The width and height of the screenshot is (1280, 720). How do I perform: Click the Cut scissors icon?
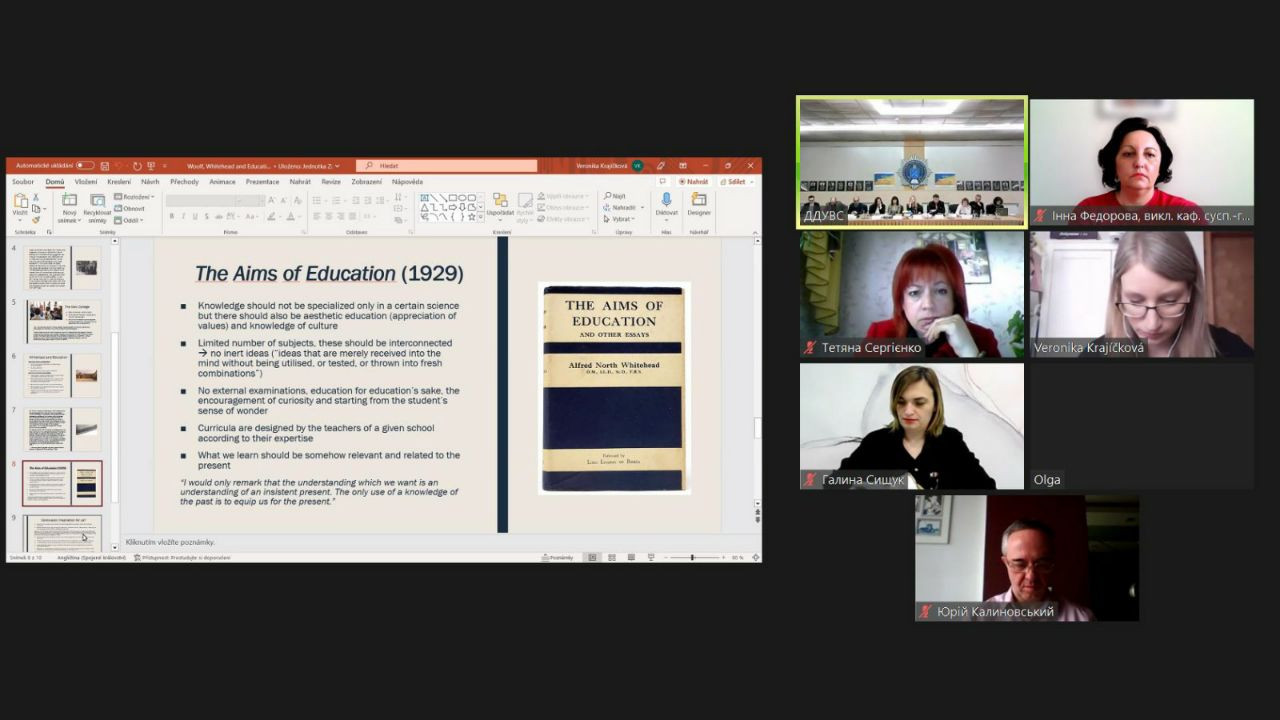point(36,197)
